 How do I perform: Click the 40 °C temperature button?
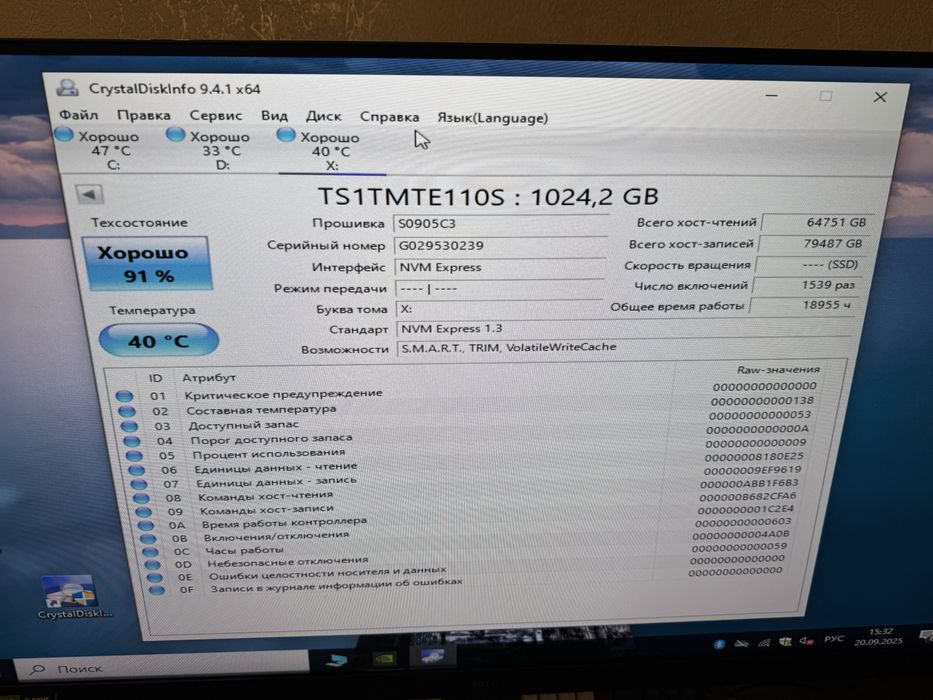(158, 340)
